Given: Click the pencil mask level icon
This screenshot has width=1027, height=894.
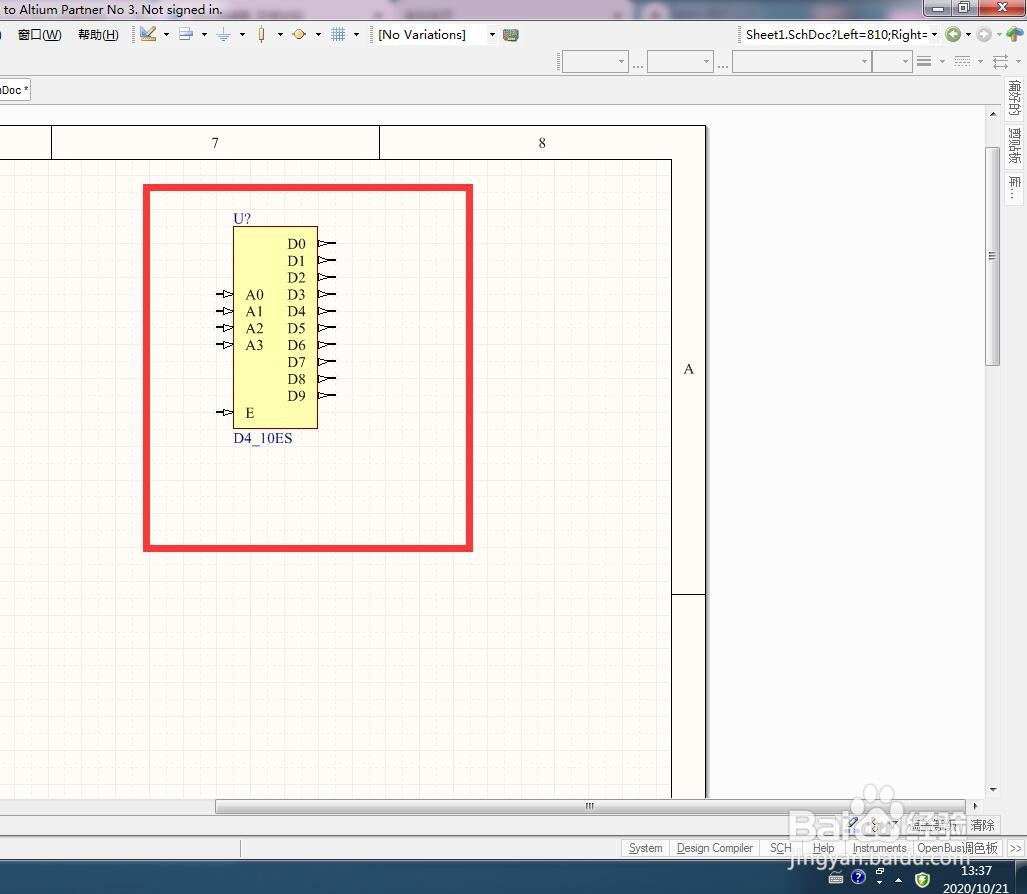Looking at the screenshot, I should coord(851,825).
